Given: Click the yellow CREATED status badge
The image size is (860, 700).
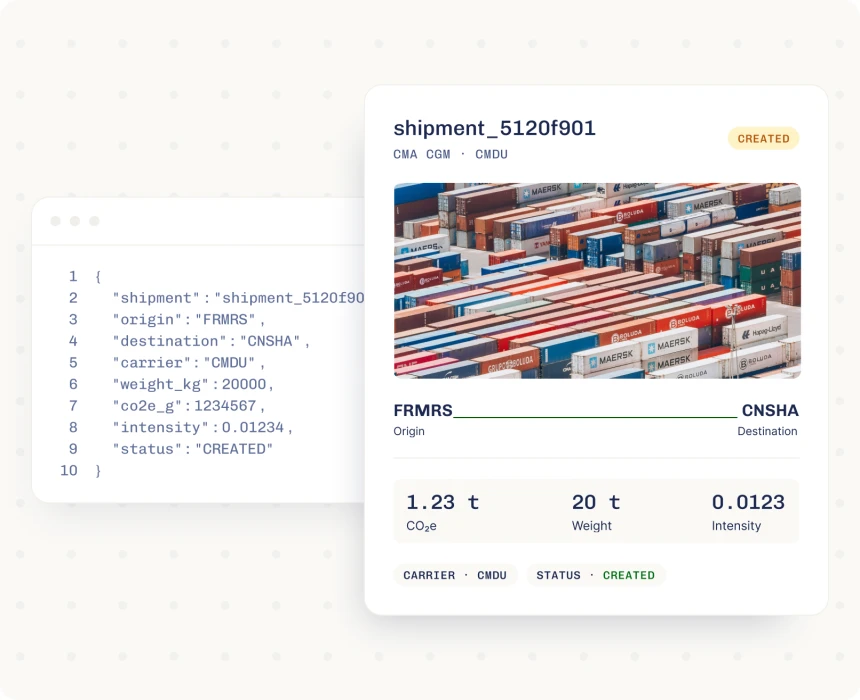Looking at the screenshot, I should pos(763,139).
